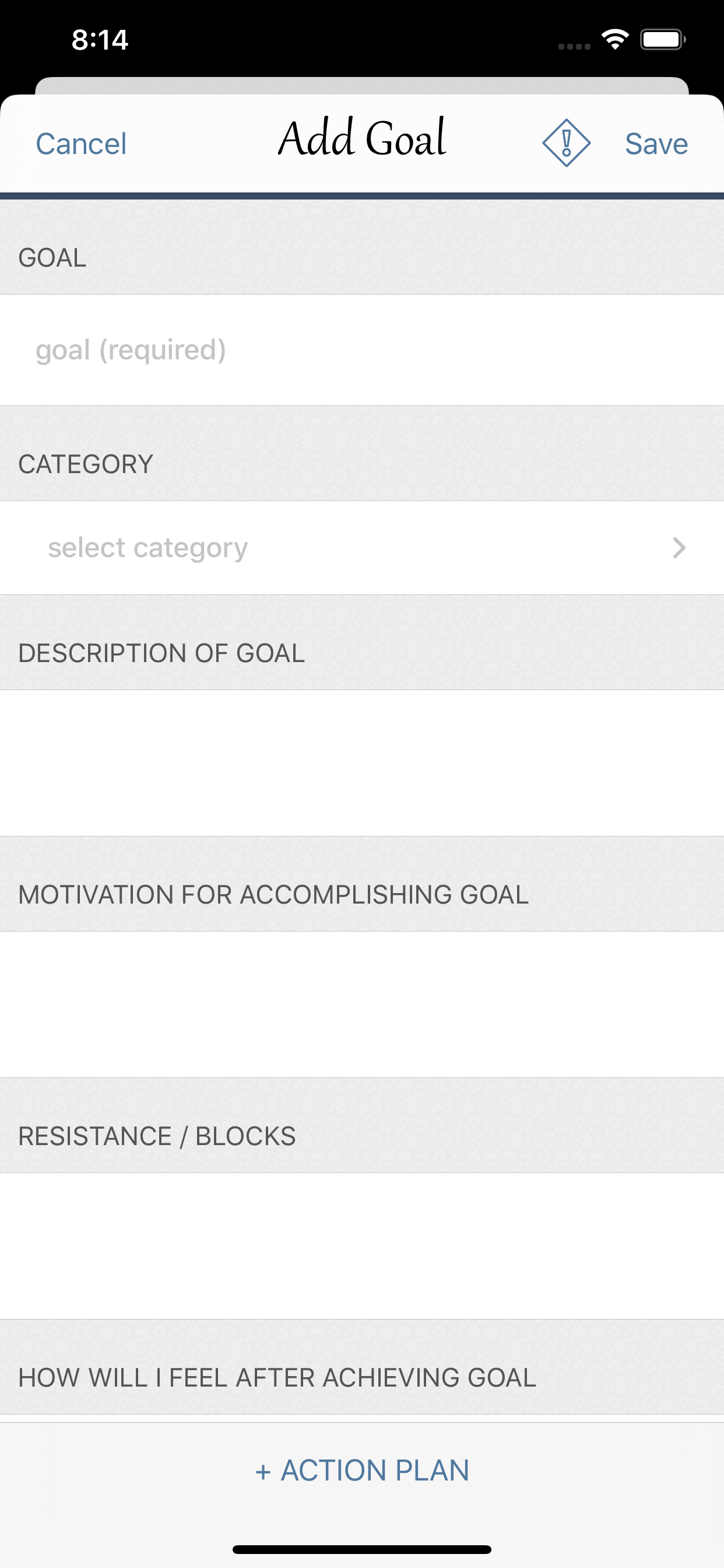Tap the DESCRIPTION OF GOAL header
Image resolution: width=724 pixels, height=1568 pixels.
pyautogui.click(x=162, y=653)
